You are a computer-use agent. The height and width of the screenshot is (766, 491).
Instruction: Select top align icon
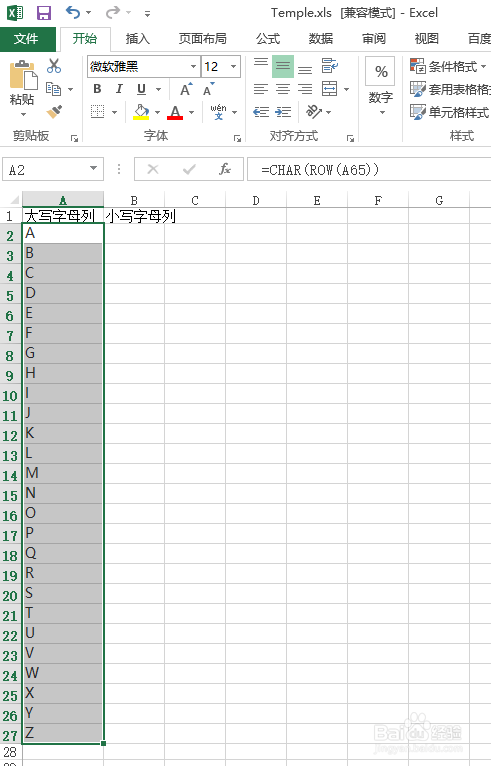tap(261, 65)
